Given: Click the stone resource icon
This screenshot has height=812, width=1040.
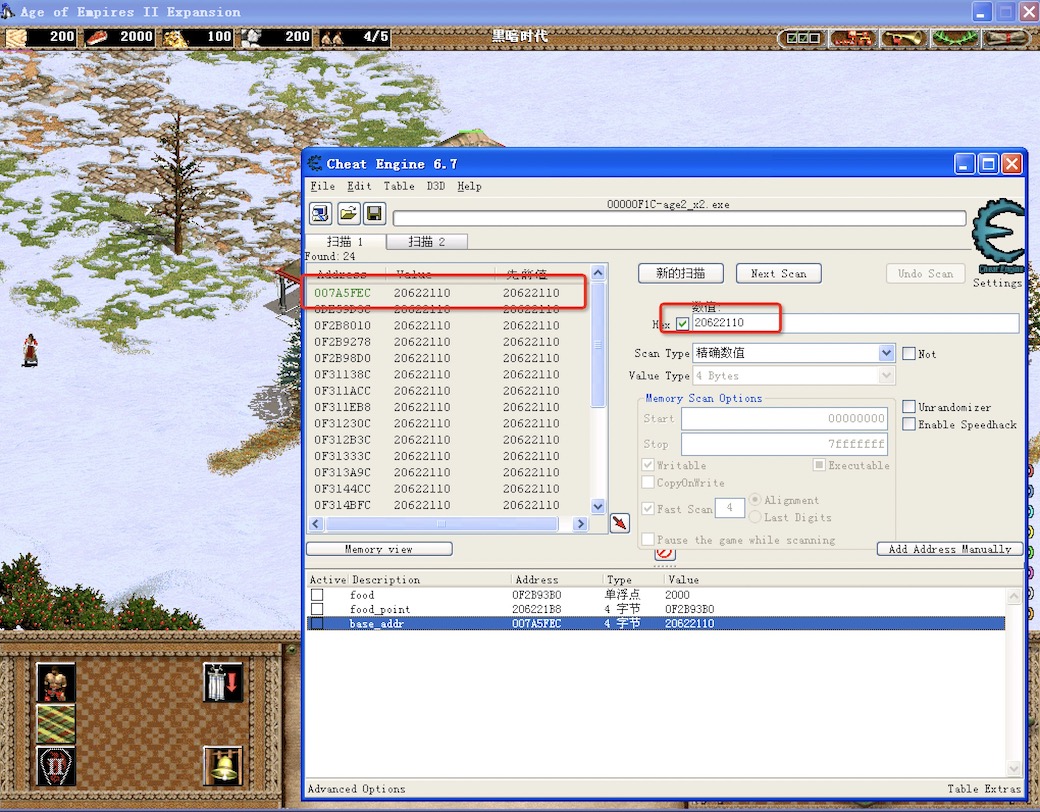Looking at the screenshot, I should point(252,38).
